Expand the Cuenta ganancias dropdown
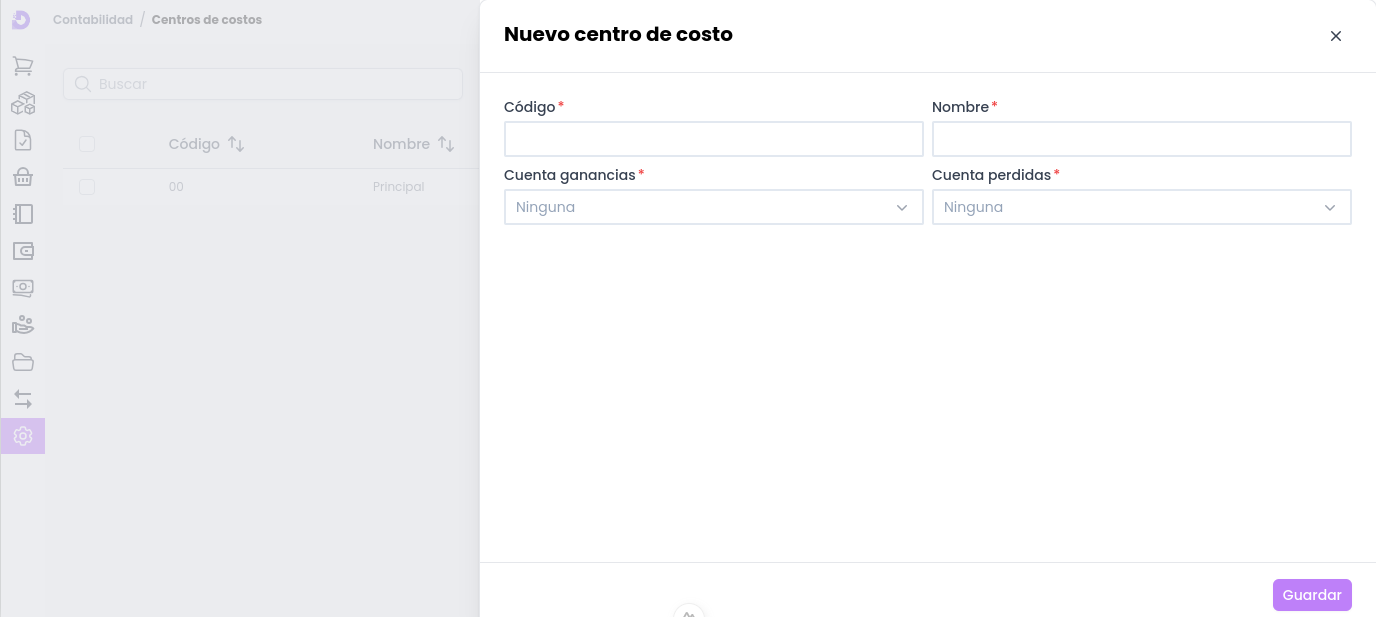Image resolution: width=1376 pixels, height=617 pixels. click(713, 207)
